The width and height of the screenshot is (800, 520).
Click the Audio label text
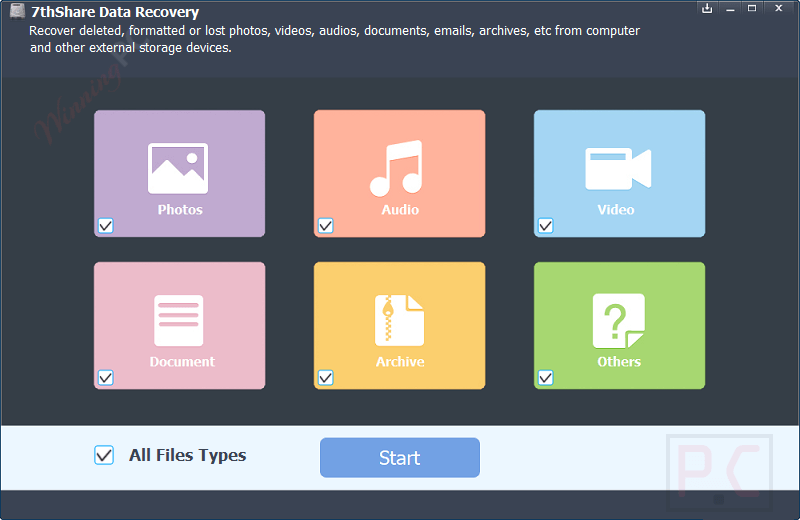click(400, 210)
